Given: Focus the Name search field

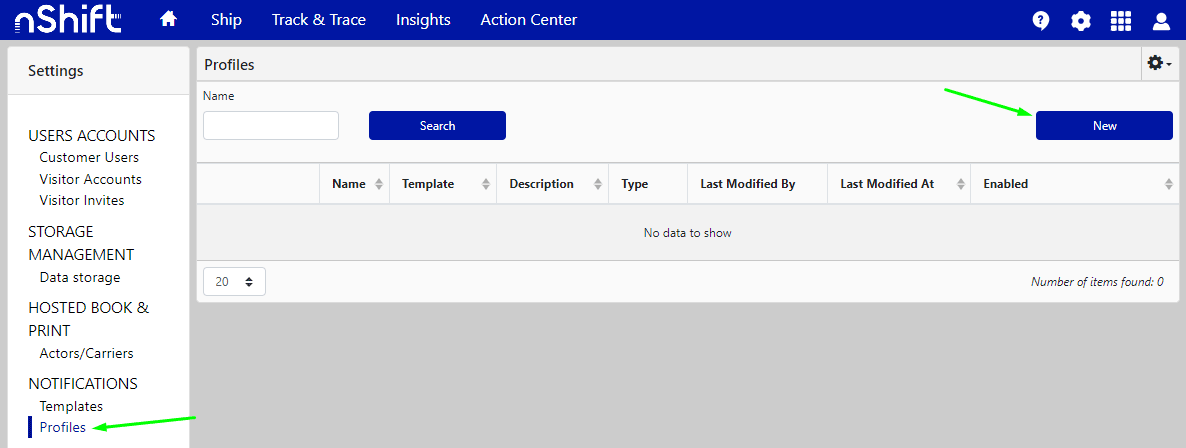Looking at the screenshot, I should click(271, 126).
